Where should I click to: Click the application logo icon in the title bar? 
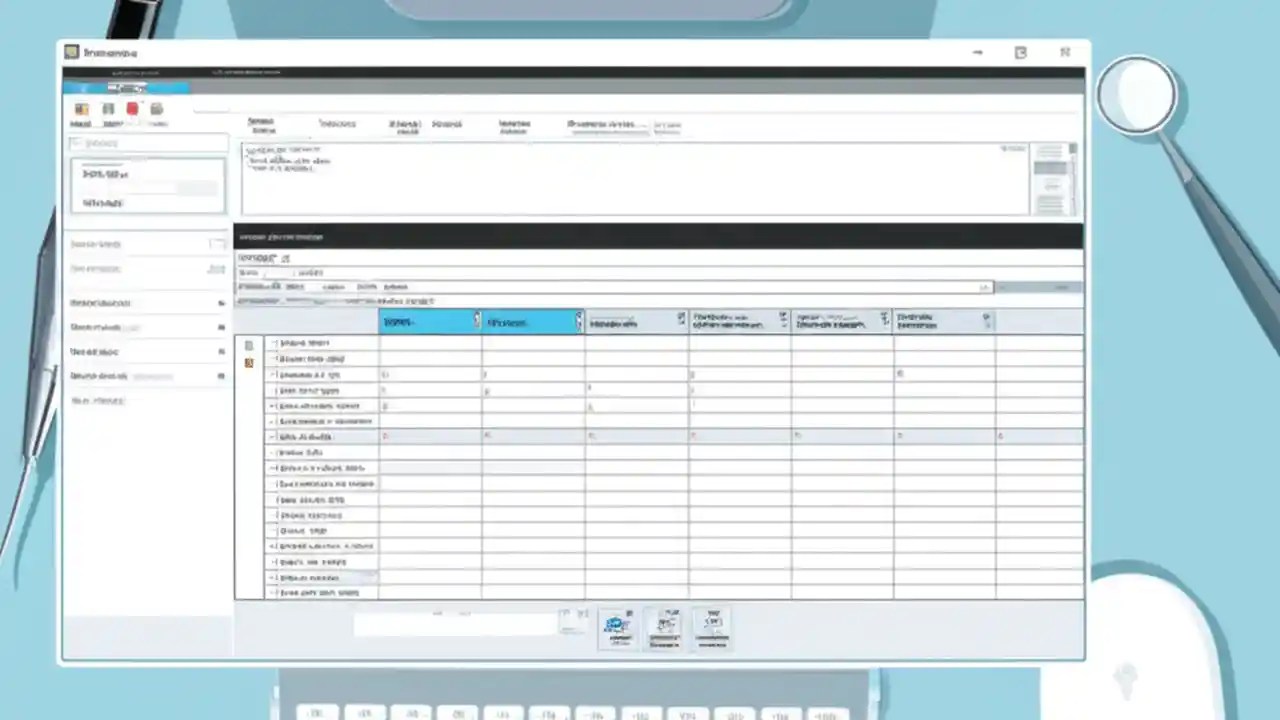(x=72, y=51)
